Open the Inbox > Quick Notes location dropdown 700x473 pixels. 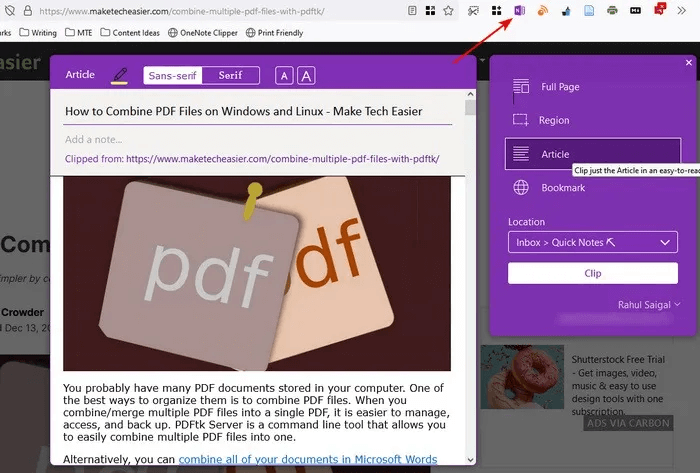point(593,242)
